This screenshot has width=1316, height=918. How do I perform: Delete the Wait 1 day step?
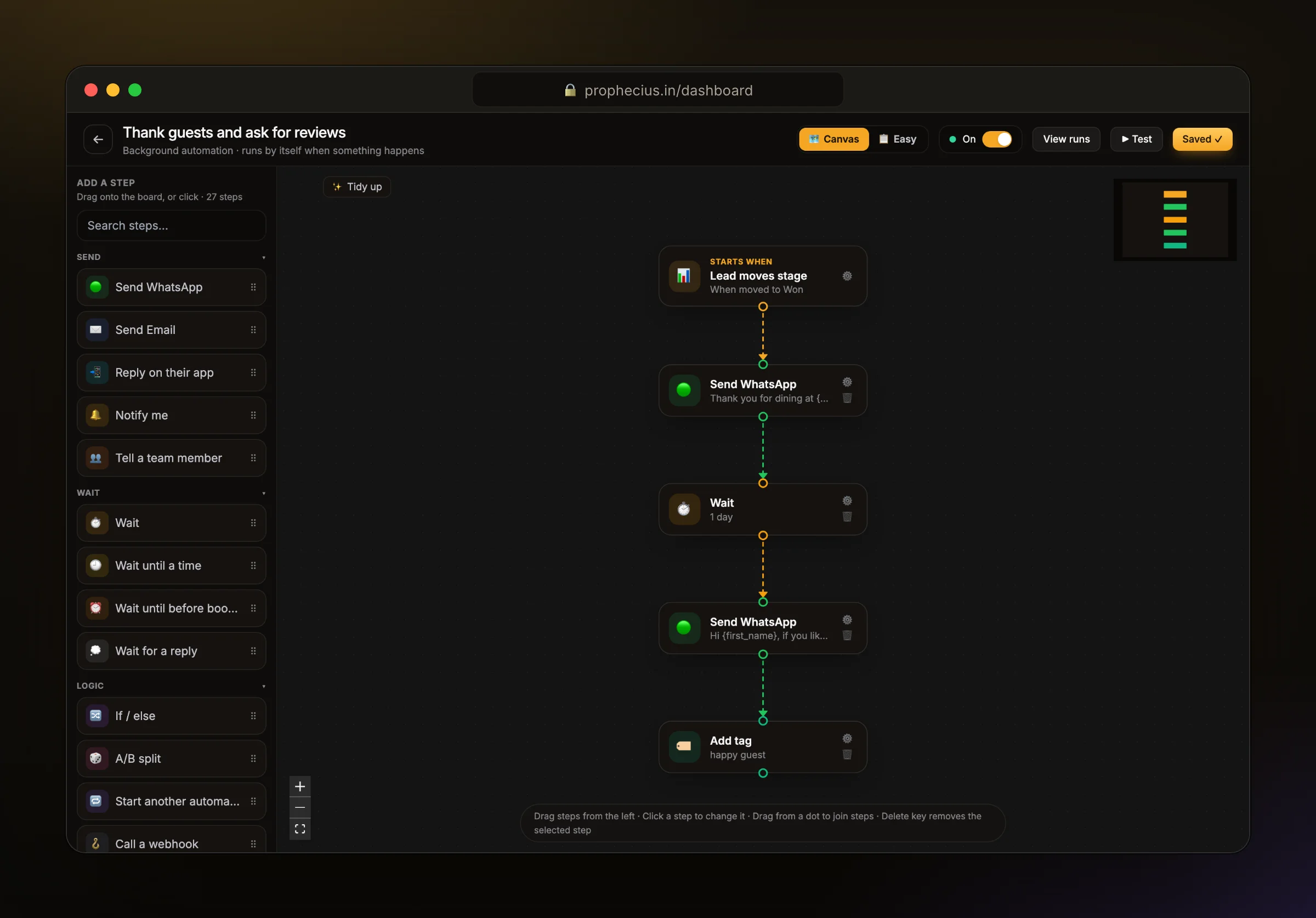click(x=847, y=517)
